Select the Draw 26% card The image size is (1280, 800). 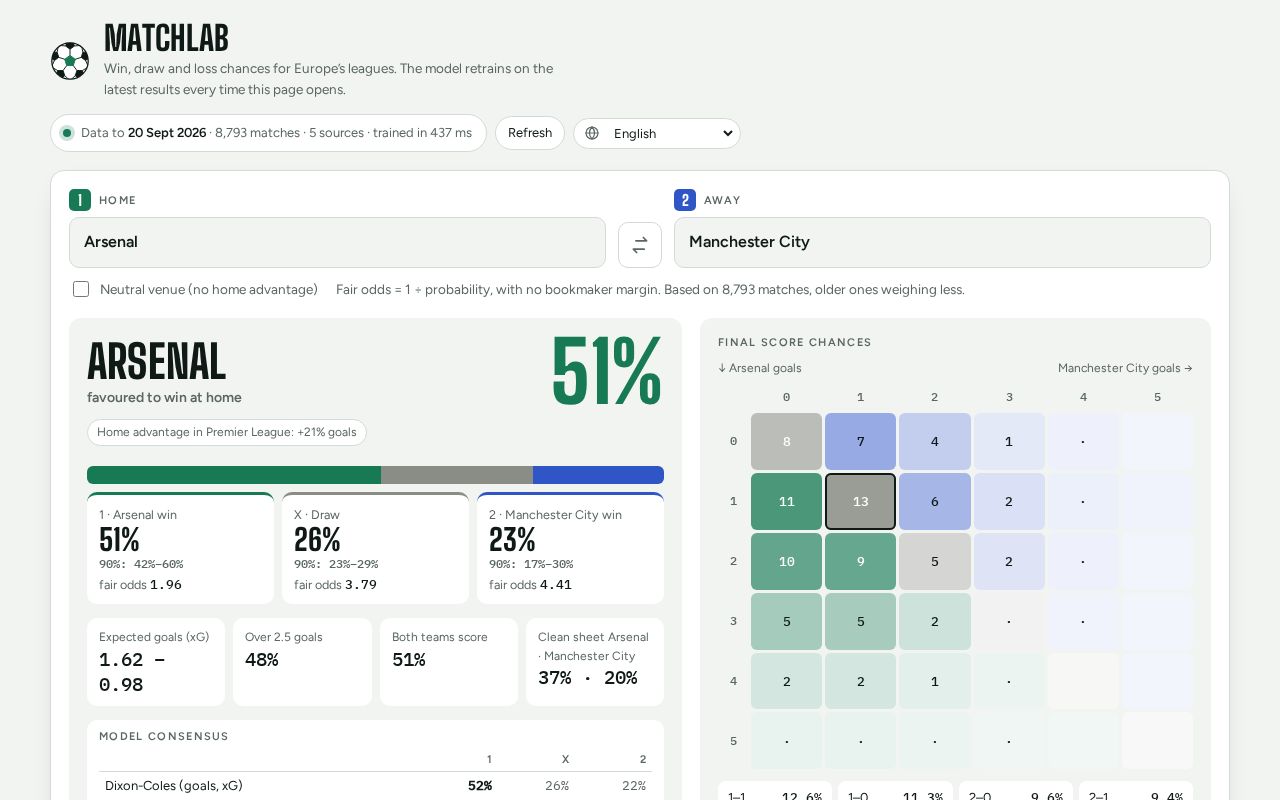click(375, 548)
